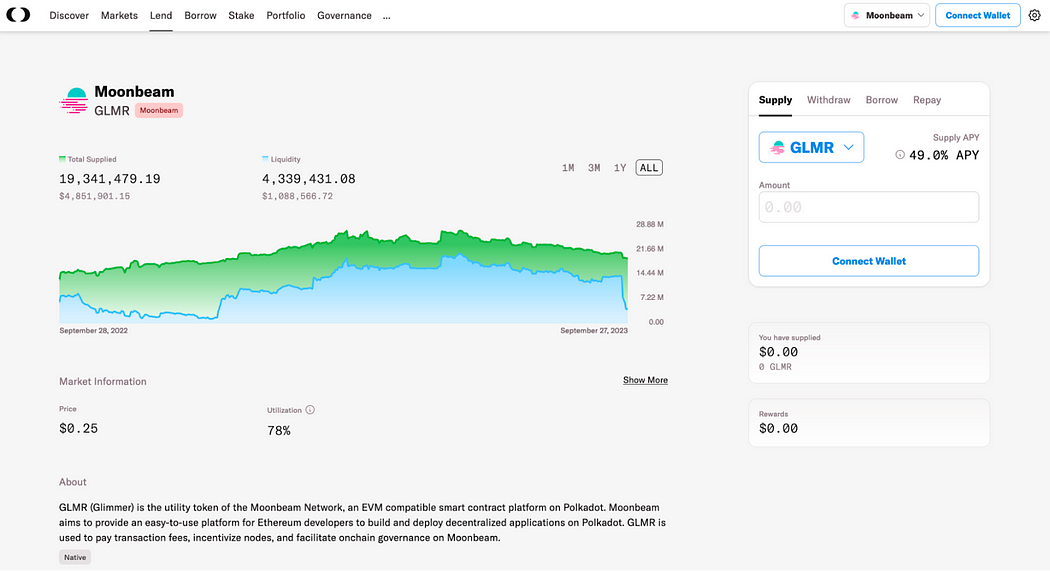Click the Rewards card
Viewport: 1050px width, 571px height.
coord(869,422)
